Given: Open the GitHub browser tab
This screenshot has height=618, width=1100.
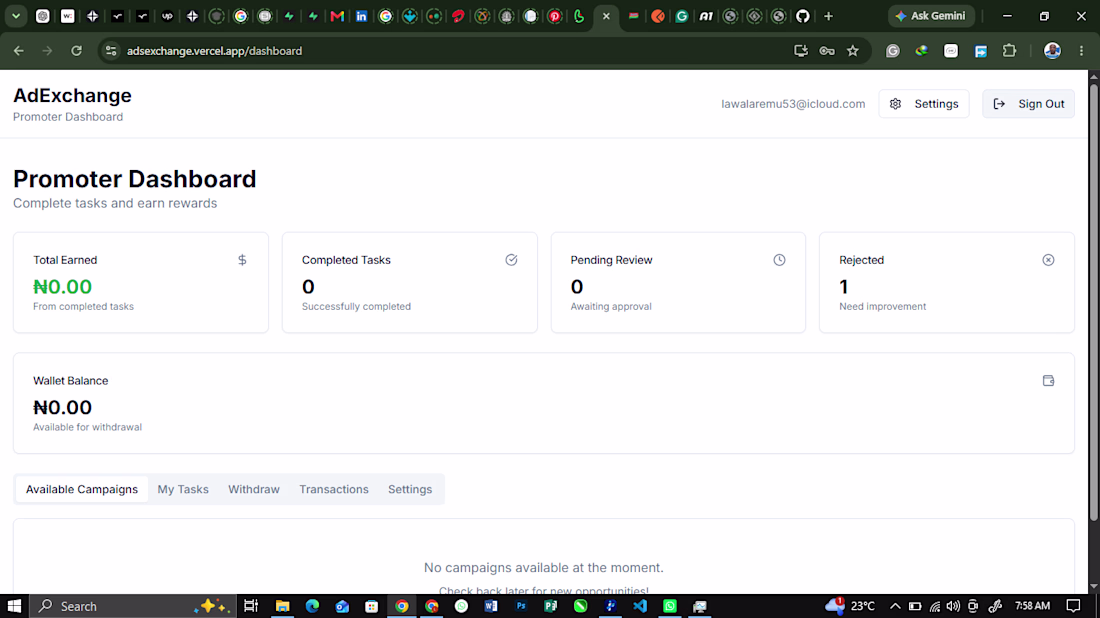Looking at the screenshot, I should point(803,16).
